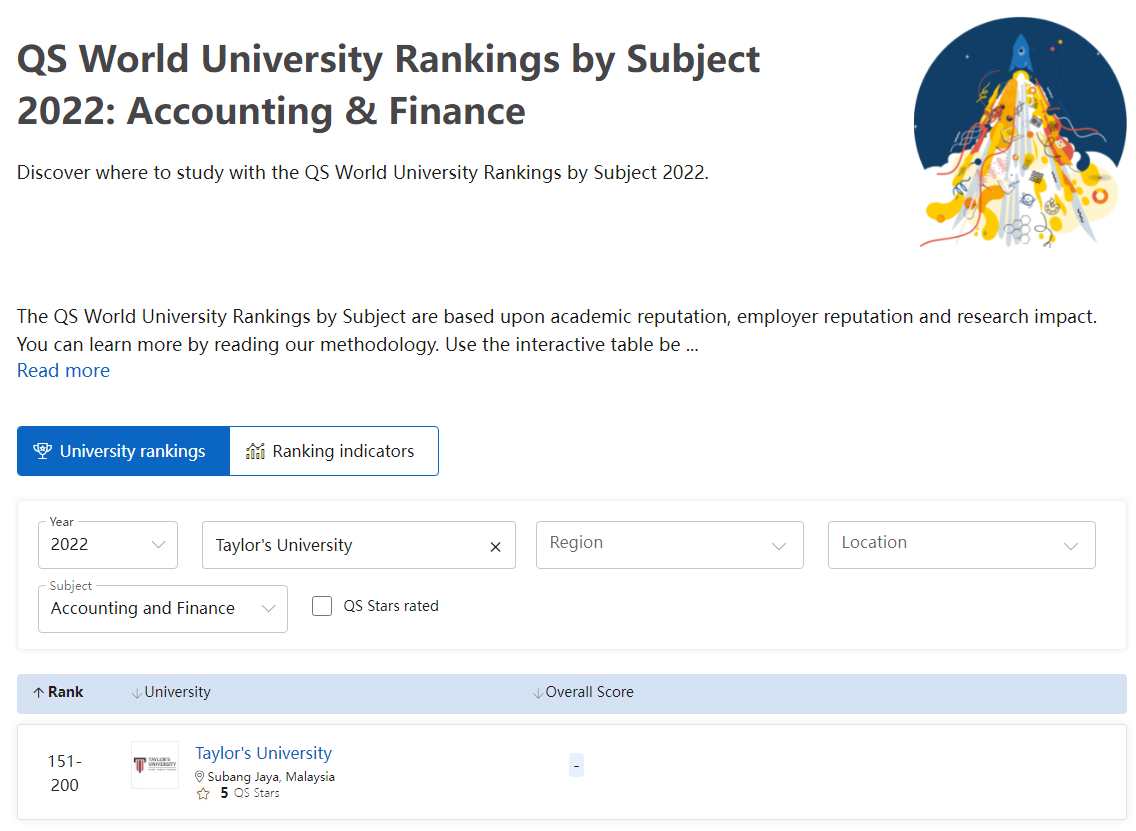Image resolution: width=1136 pixels, height=831 pixels.
Task: Click the star icon beside 5 QS Stars
Action: [x=203, y=793]
